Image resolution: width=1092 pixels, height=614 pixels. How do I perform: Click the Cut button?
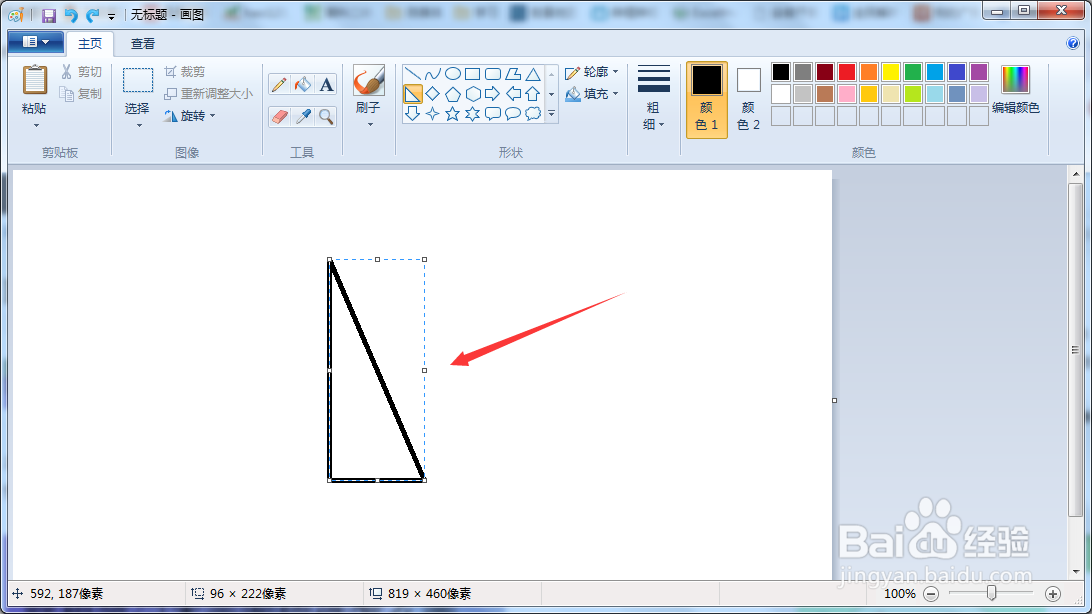click(81, 72)
